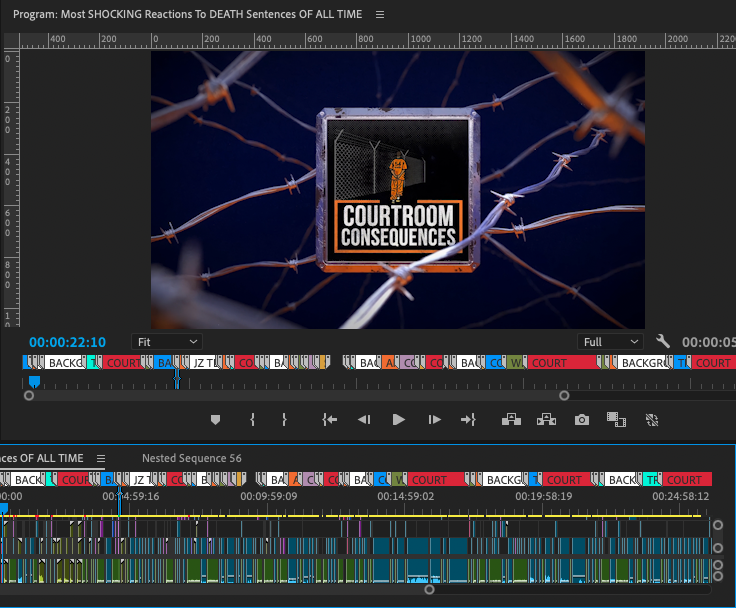This screenshot has width=736, height=608.
Task: Open wrench settings menu
Action: coord(663,341)
